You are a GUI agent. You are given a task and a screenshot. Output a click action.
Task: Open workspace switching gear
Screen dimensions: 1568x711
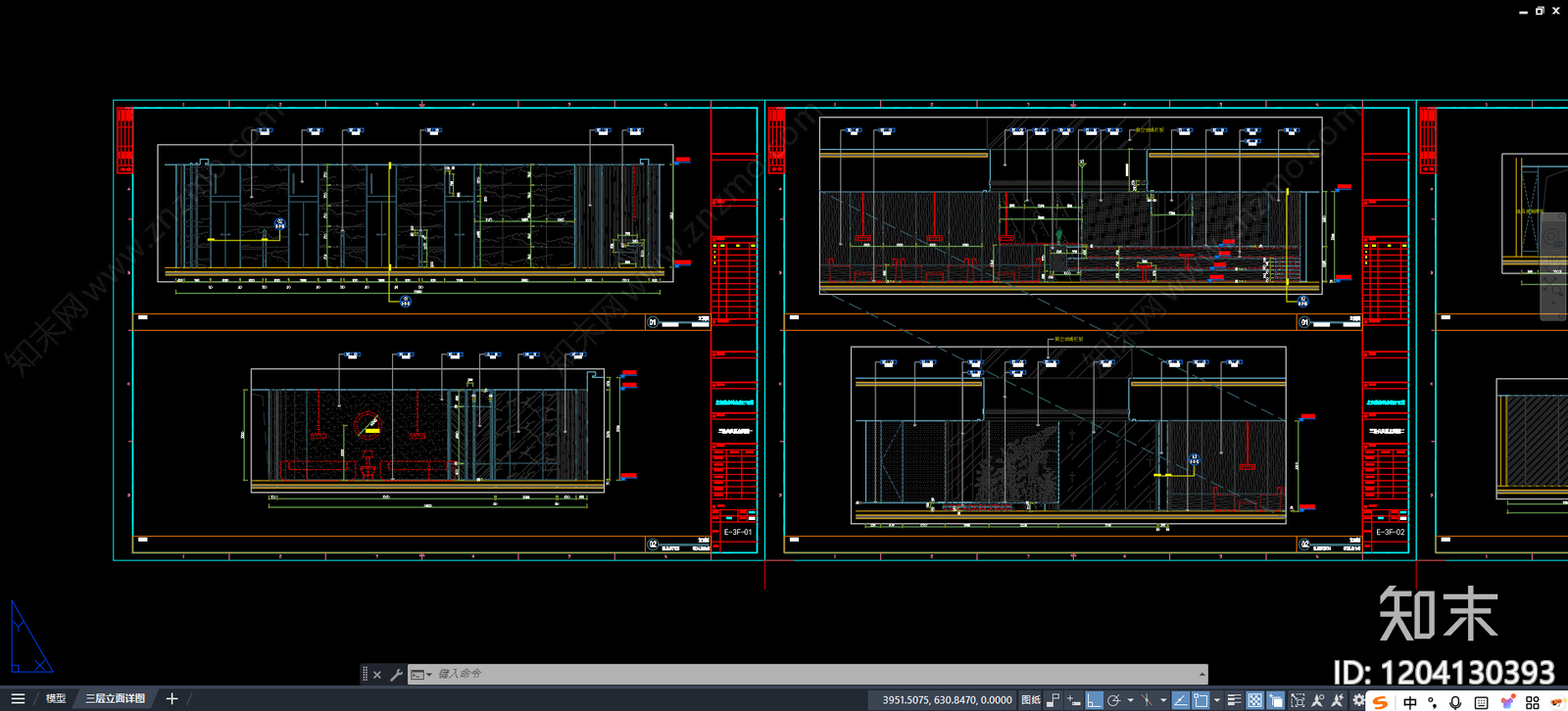[x=1358, y=700]
